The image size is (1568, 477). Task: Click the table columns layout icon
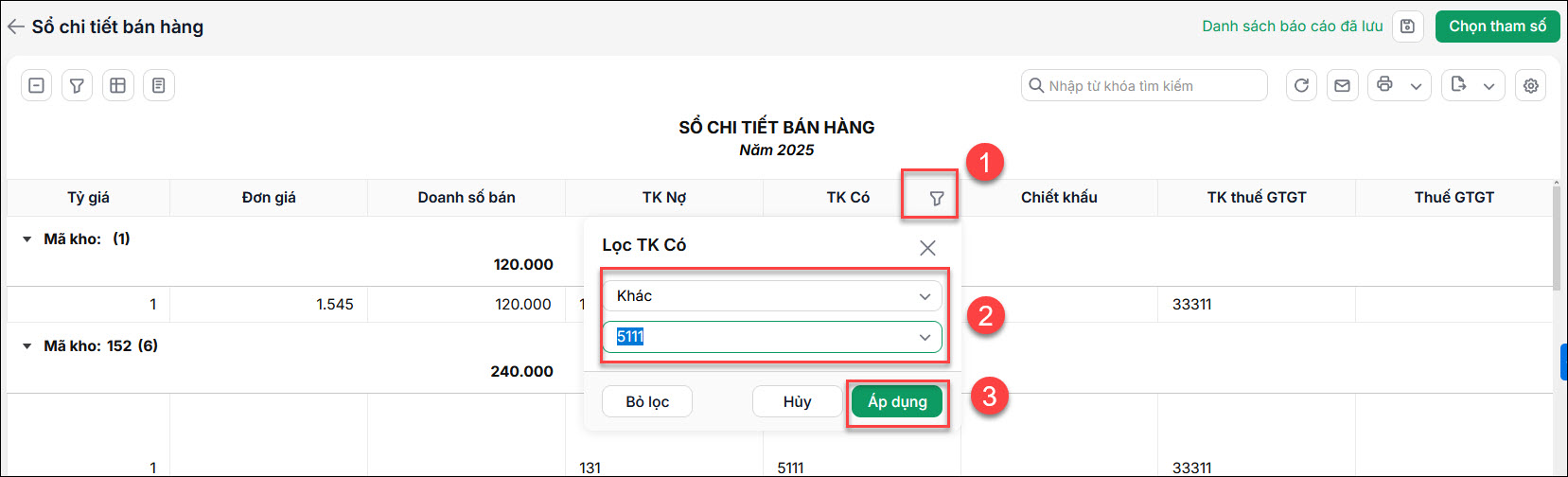pyautogui.click(x=117, y=85)
